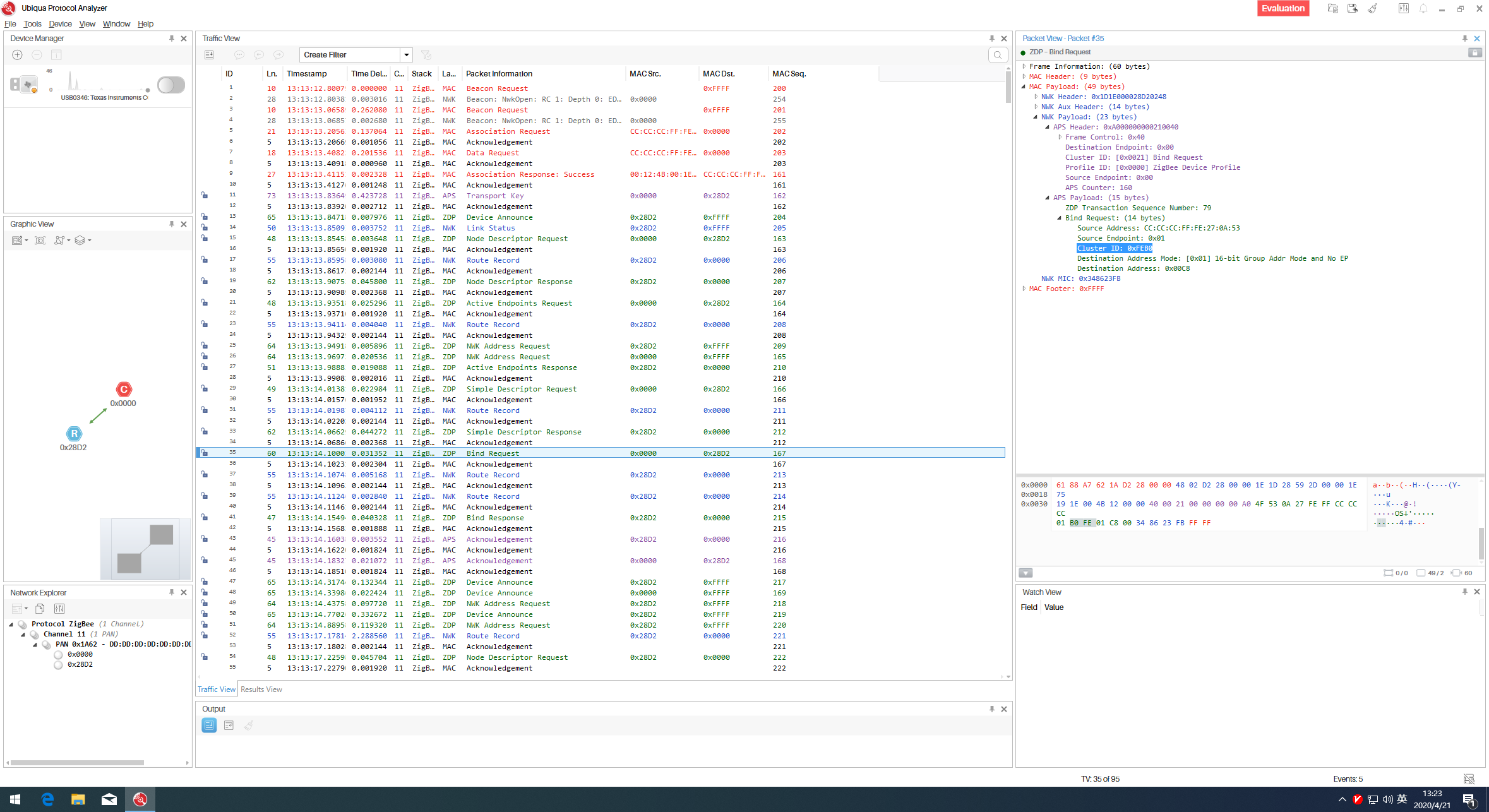Toggle the Protocol ZigBee filter bubble
Viewport: 1489px width, 812px height.
22,624
